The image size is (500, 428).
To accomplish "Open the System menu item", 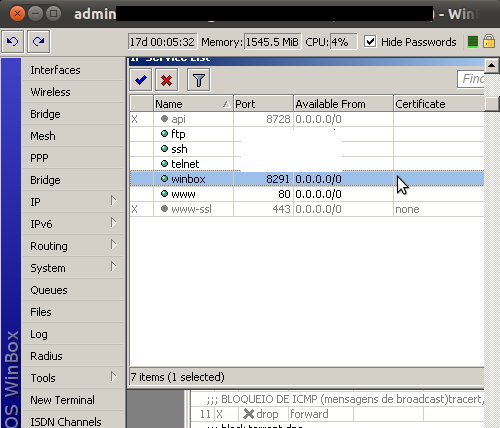I will [48, 268].
